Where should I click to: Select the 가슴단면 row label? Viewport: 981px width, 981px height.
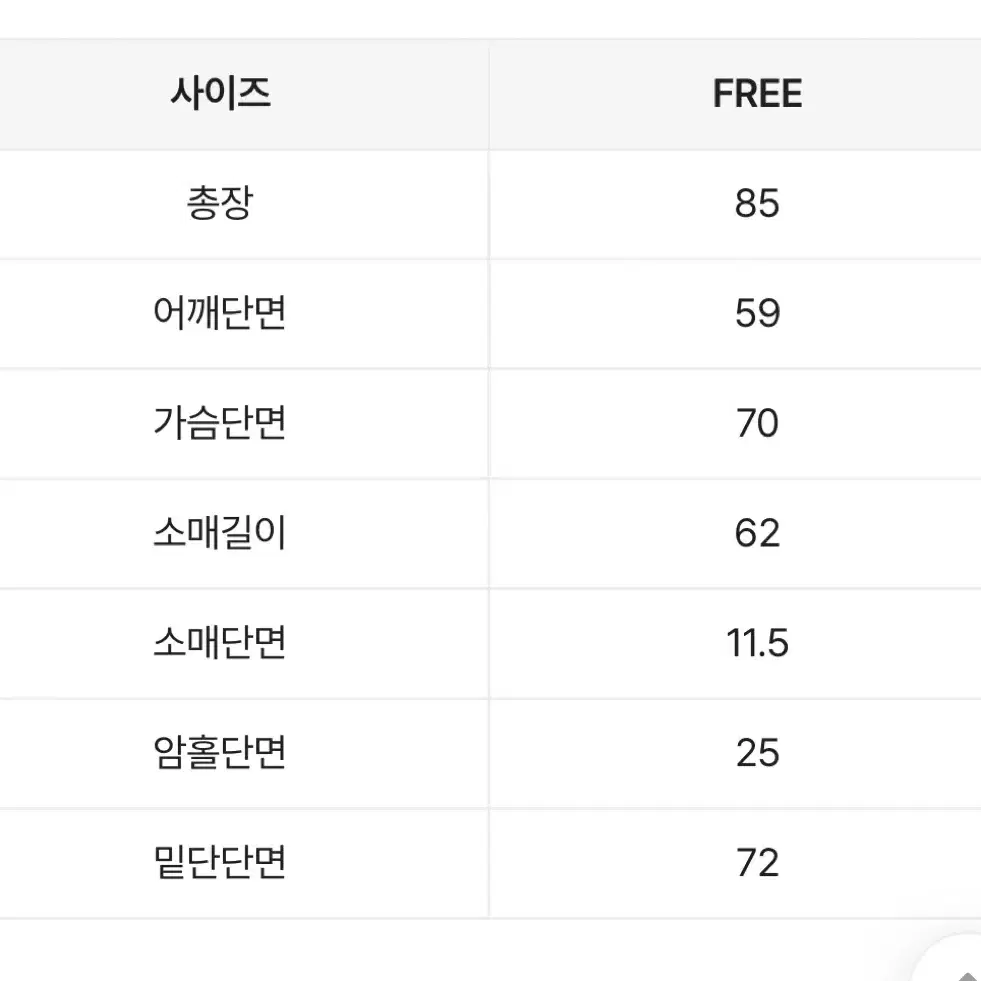pos(220,423)
